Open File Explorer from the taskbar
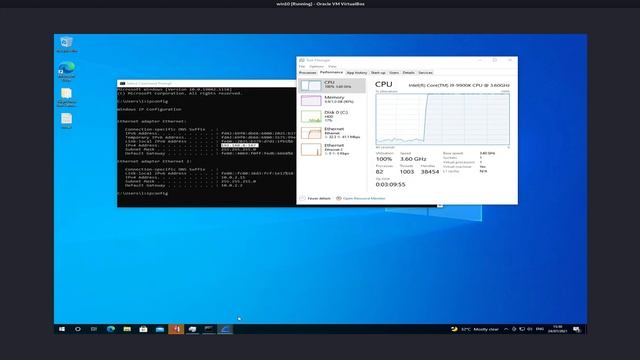Image resolution: width=640 pixels, height=360 pixels. (127, 329)
